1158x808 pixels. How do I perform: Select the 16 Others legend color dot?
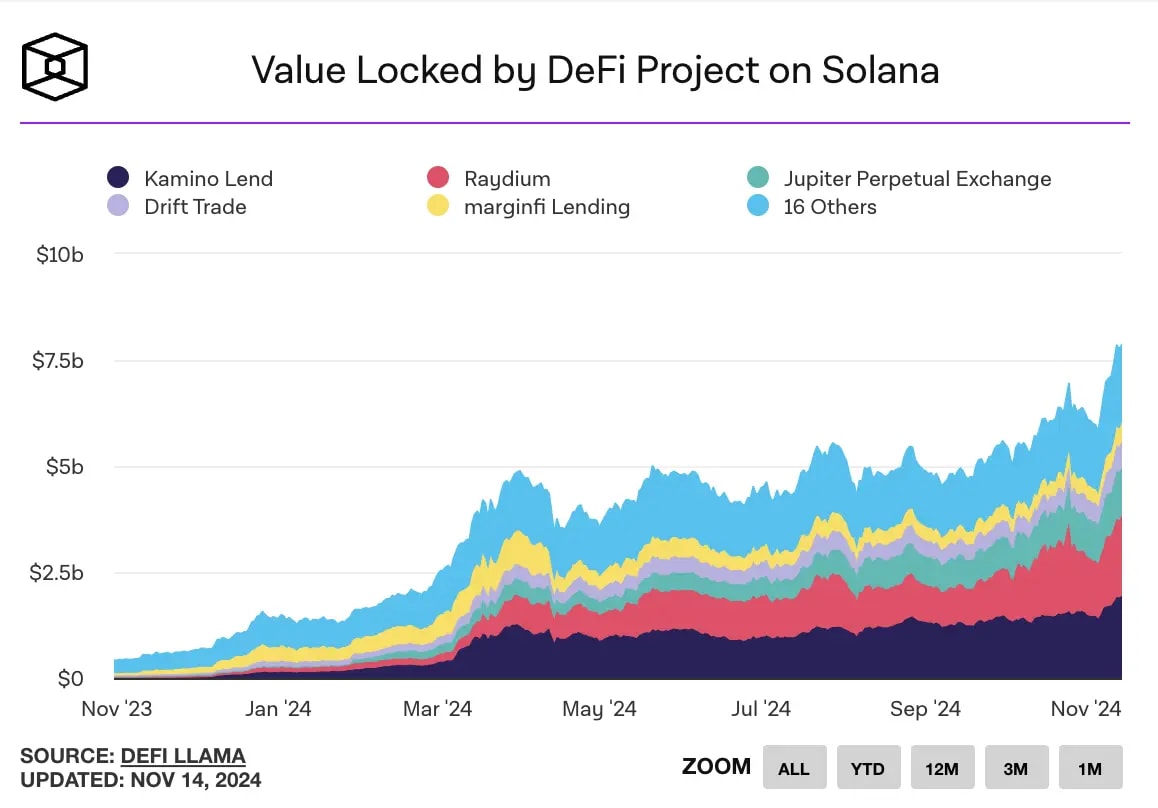(x=756, y=206)
